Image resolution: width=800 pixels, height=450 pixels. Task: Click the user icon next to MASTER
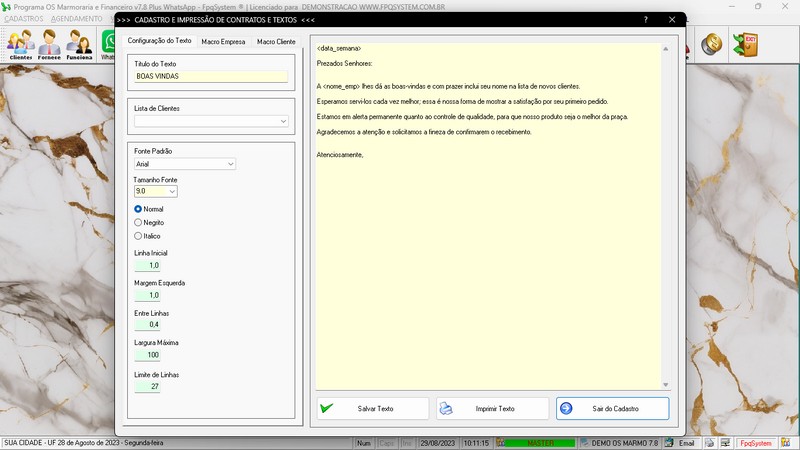click(x=501, y=443)
